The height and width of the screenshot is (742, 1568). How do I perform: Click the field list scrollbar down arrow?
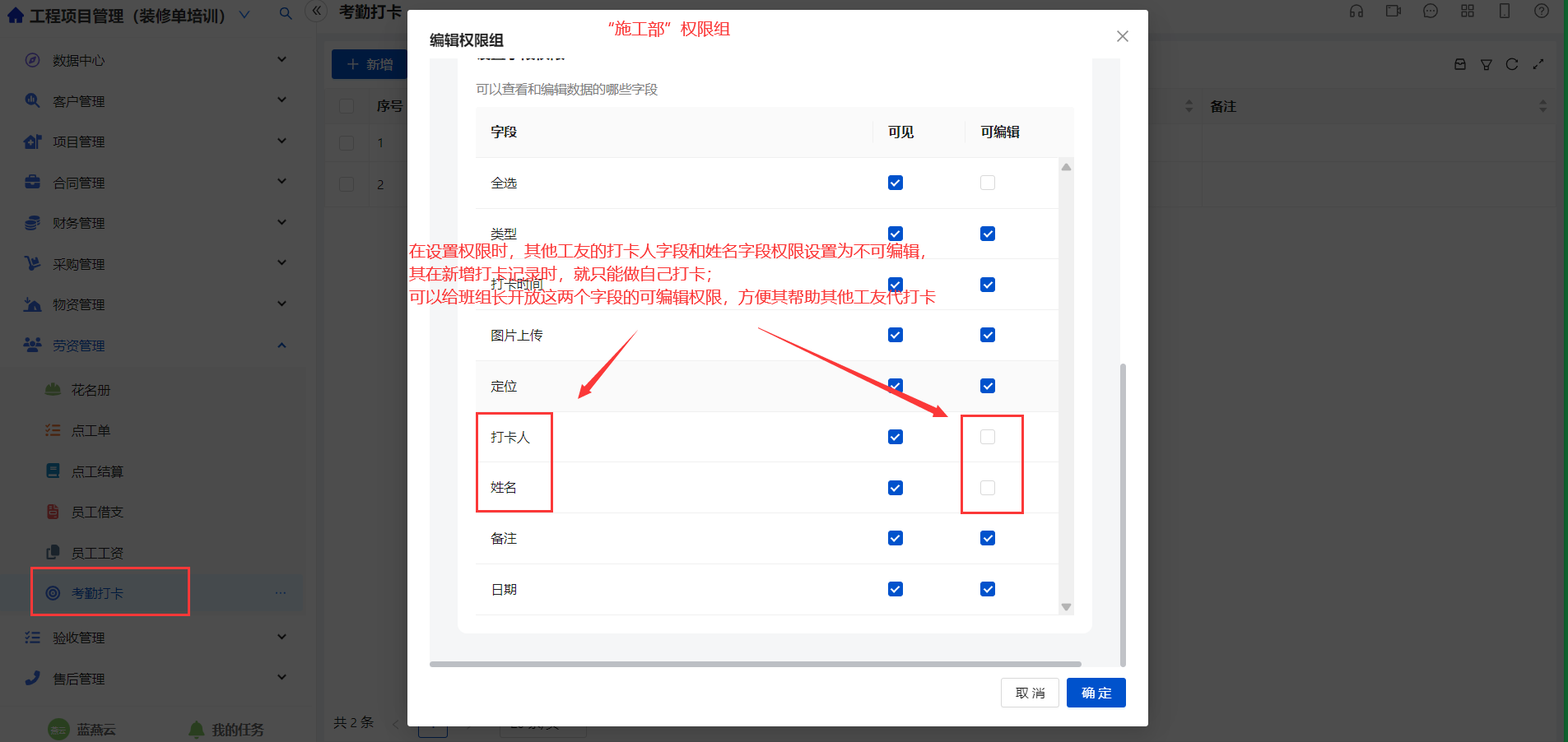point(1066,607)
